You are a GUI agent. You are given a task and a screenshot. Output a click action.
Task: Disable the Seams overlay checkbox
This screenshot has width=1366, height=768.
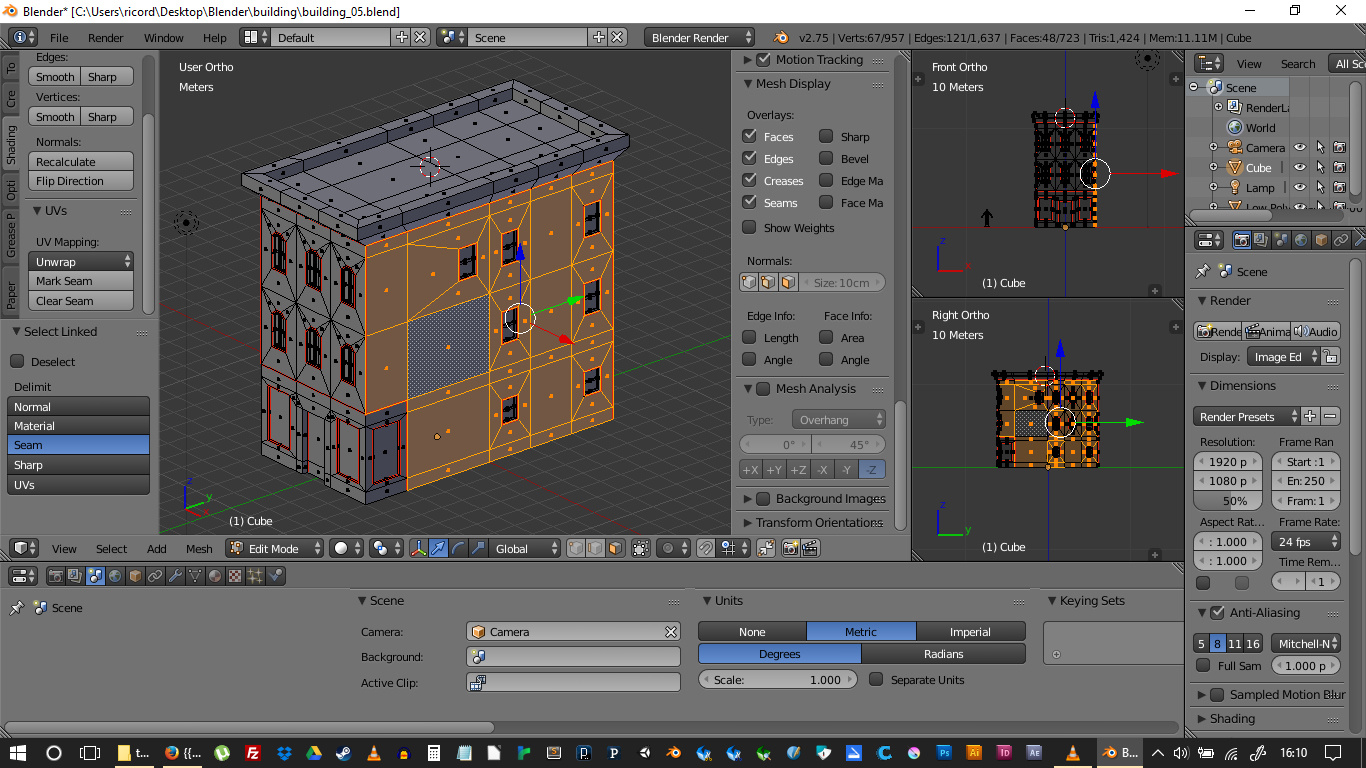pyautogui.click(x=749, y=202)
